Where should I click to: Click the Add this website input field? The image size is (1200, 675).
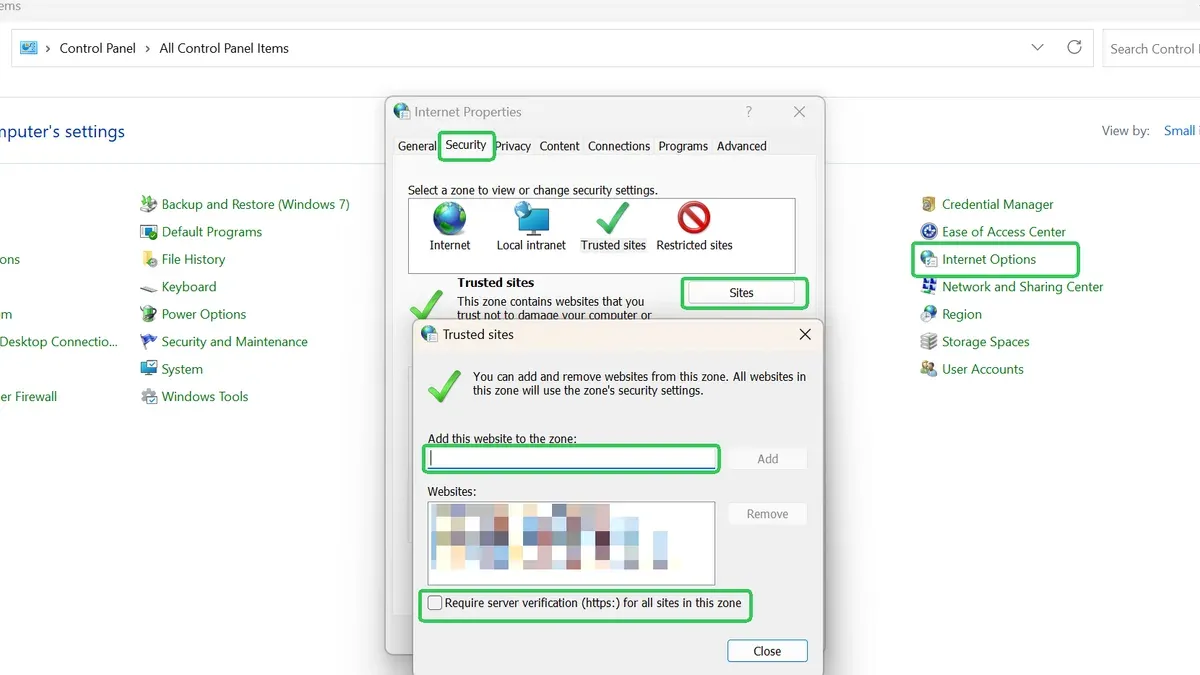pyautogui.click(x=572, y=459)
